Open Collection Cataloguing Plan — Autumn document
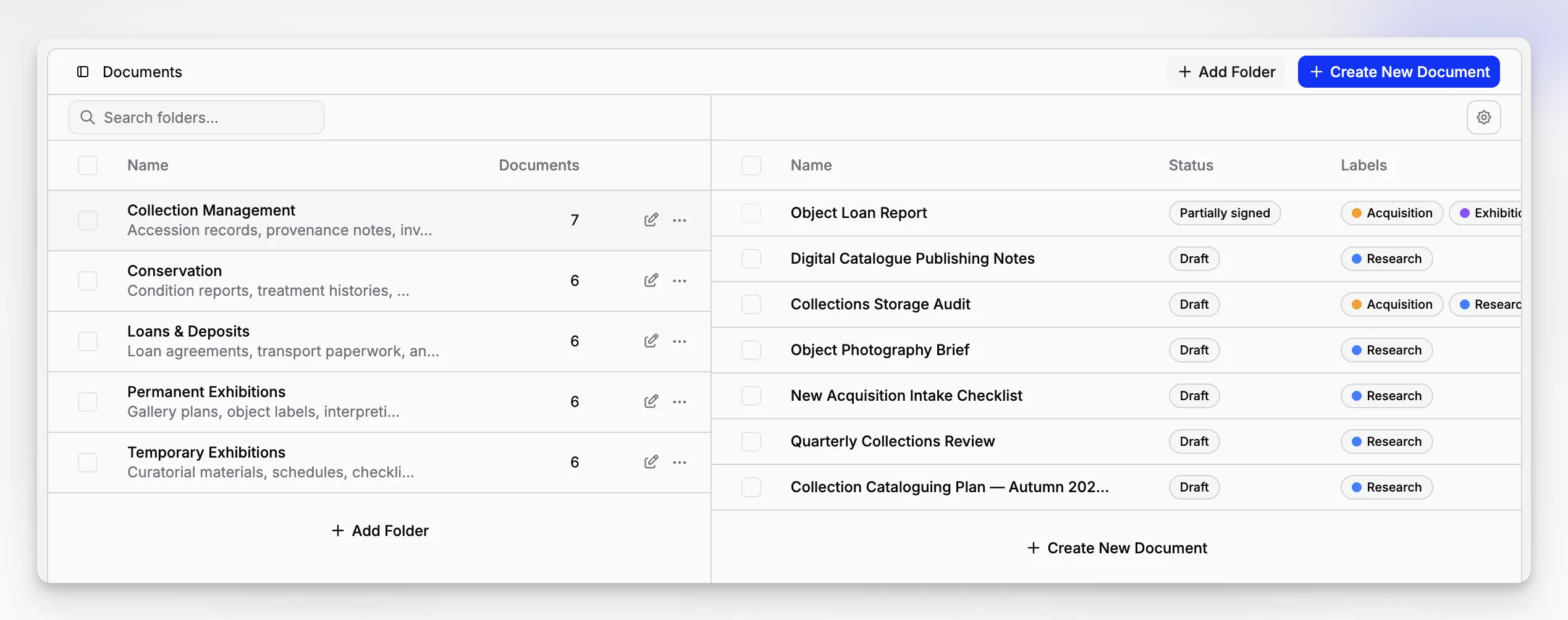Screen dimensions: 1568x620 click(x=950, y=487)
